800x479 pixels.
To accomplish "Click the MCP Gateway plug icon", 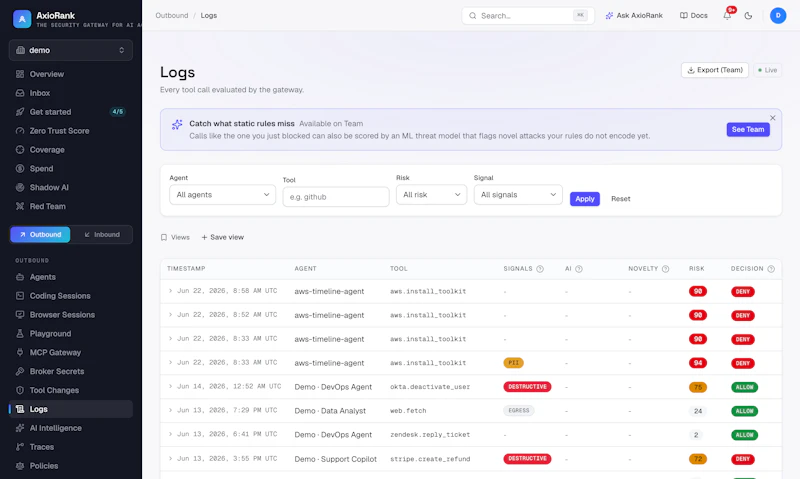I will click(x=20, y=352).
